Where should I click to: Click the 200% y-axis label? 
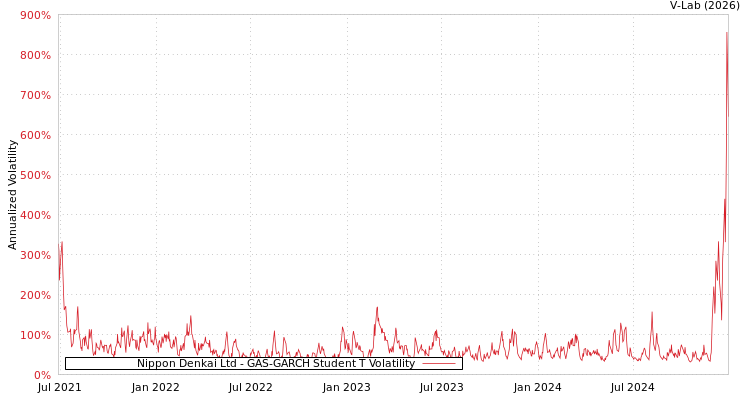(35, 295)
